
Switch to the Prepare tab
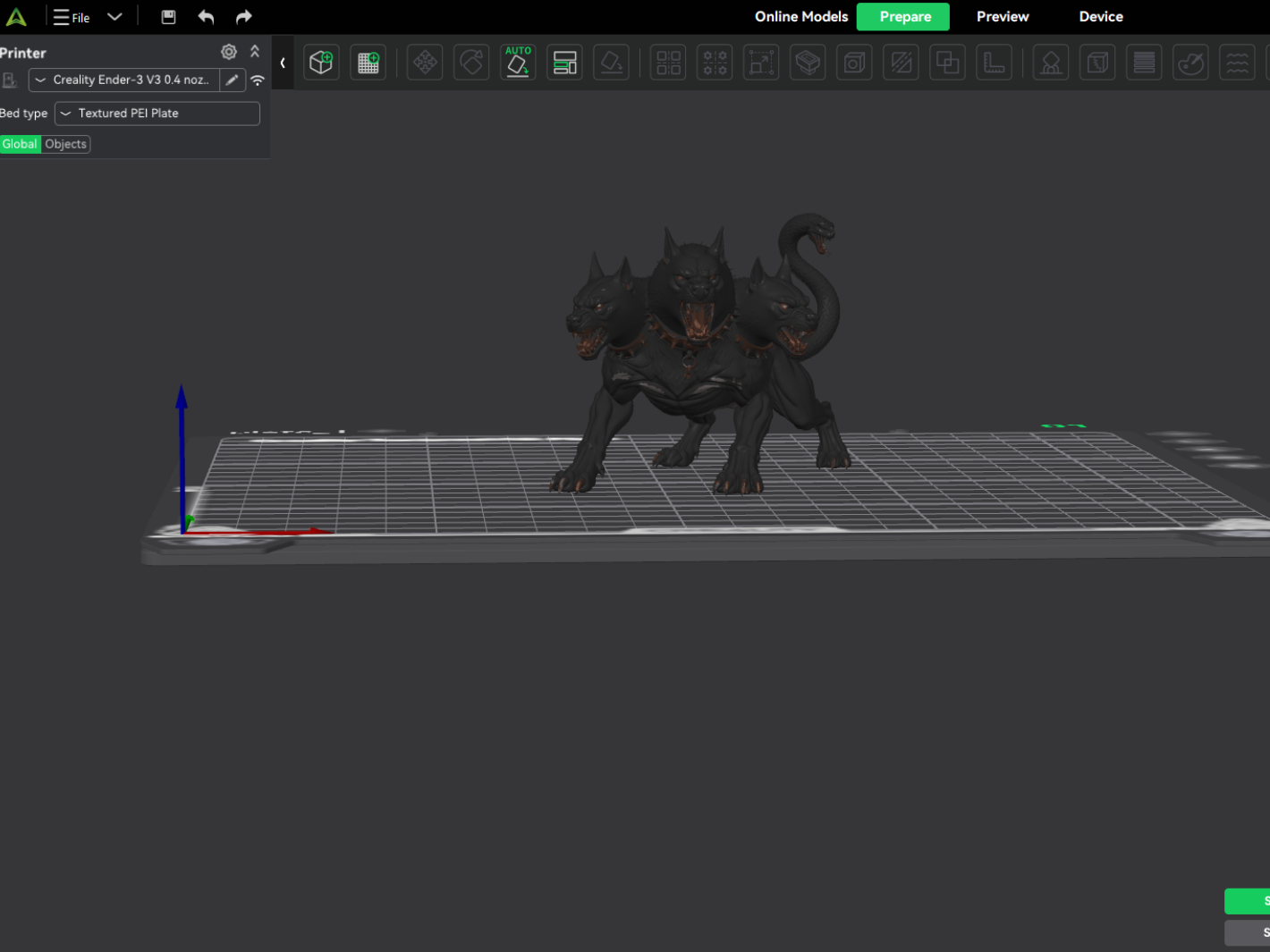[903, 17]
